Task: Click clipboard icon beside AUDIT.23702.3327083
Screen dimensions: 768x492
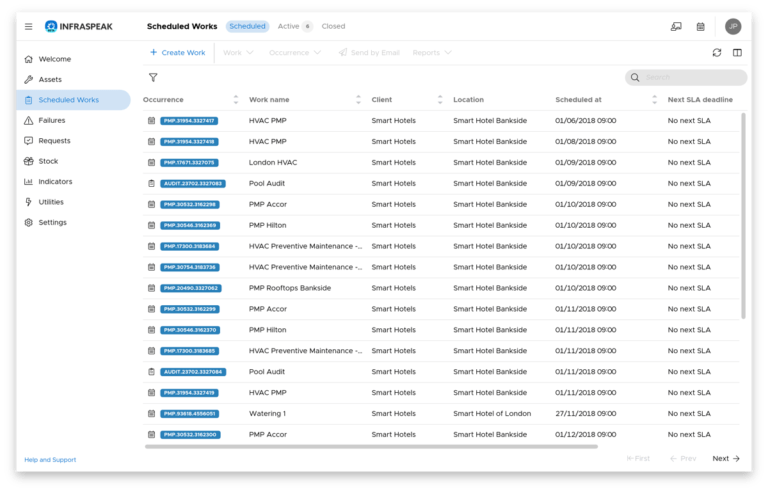Action: pyautogui.click(x=151, y=183)
